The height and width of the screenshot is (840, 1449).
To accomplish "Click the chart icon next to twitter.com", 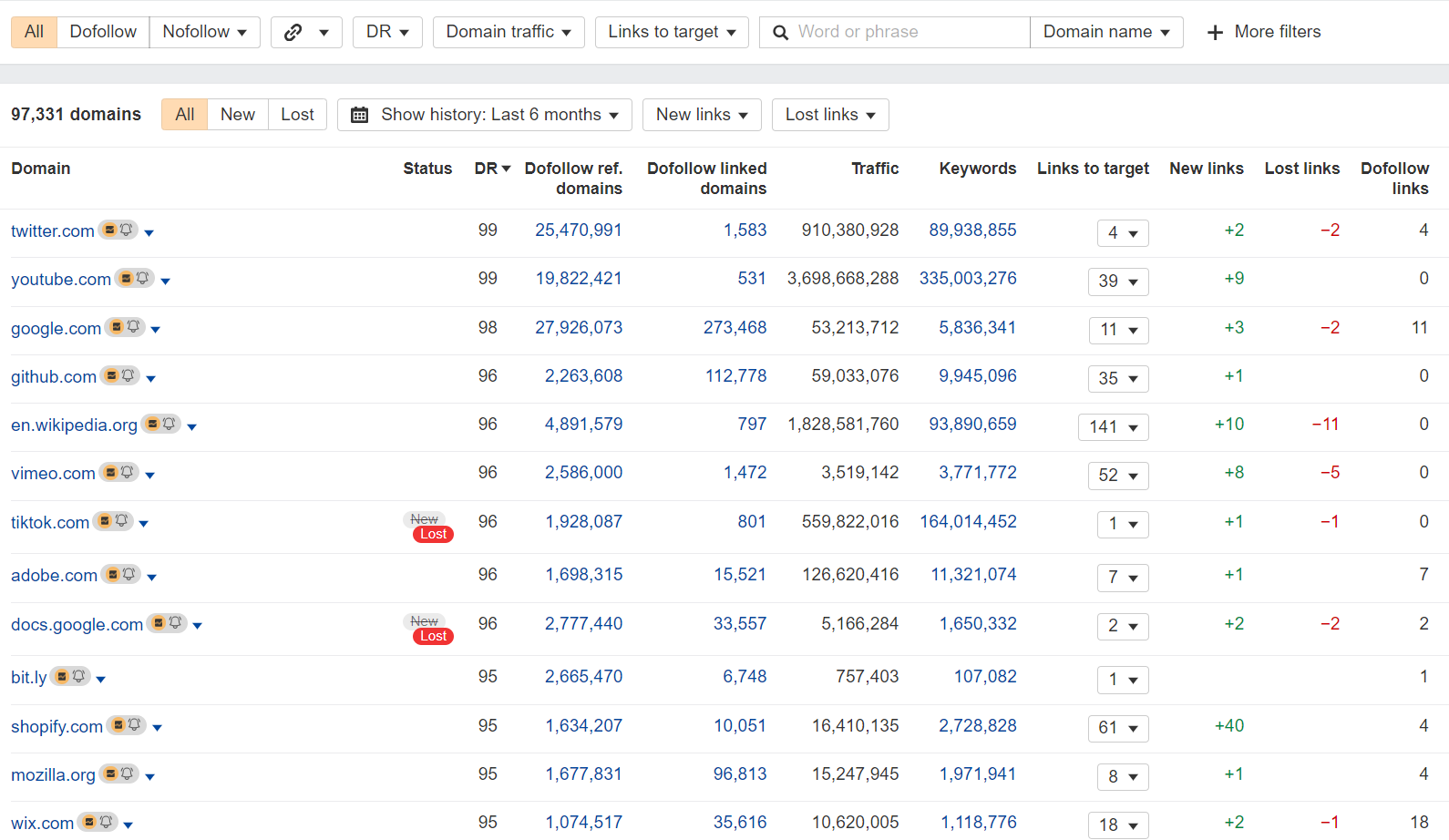I will coord(109,230).
